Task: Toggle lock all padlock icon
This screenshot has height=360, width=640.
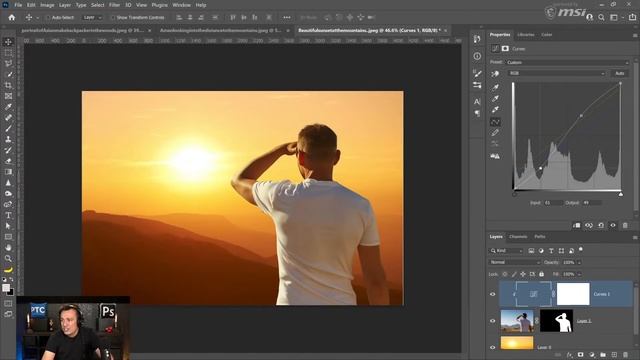Action: (542, 274)
